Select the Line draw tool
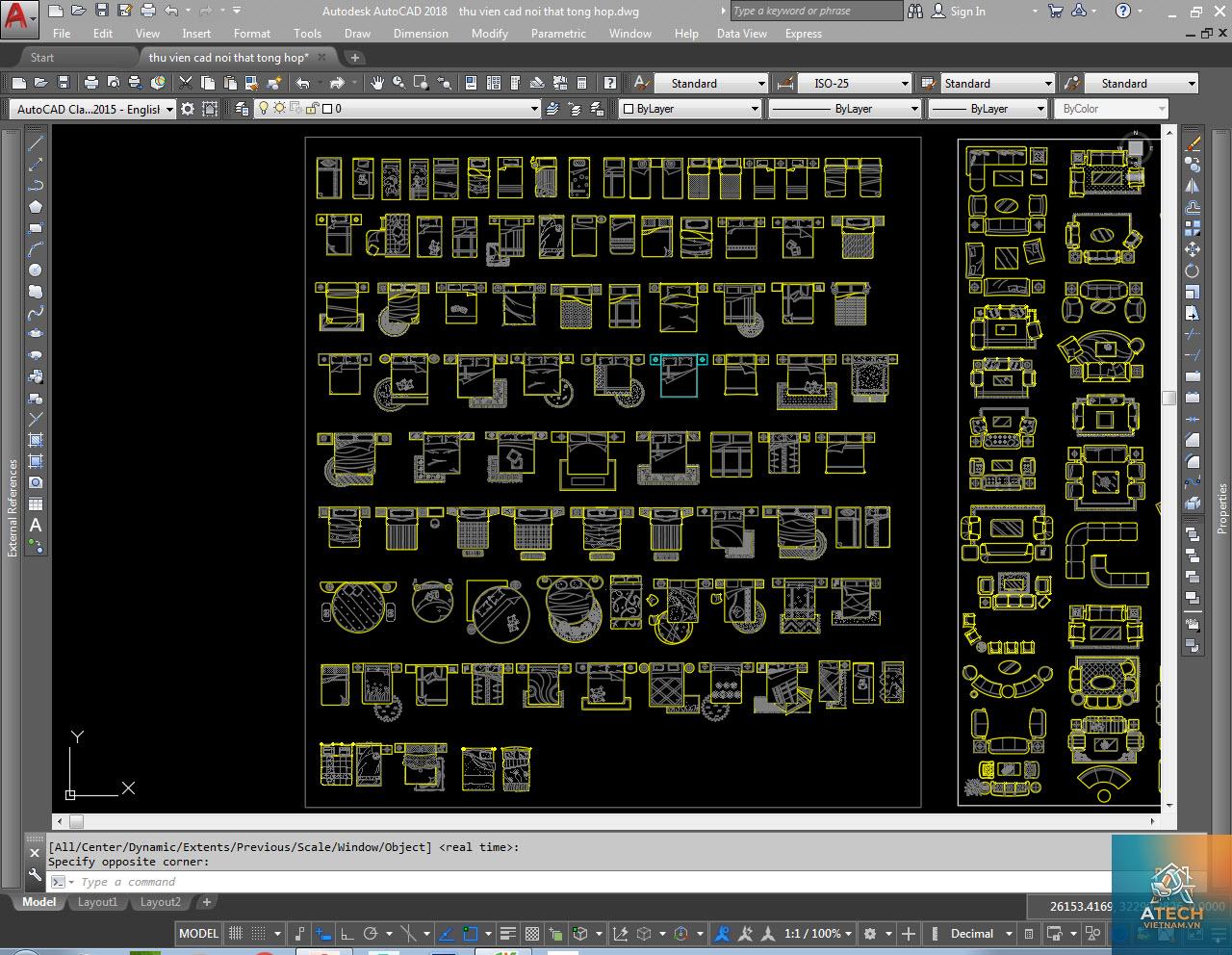 pos(36,143)
